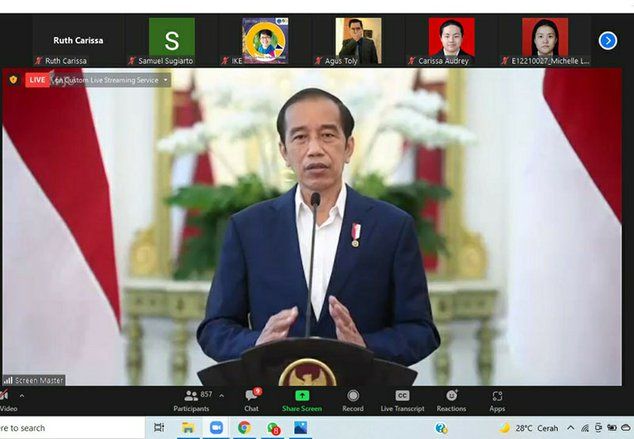The image size is (634, 439).
Task: Enable Live Transcript captions
Action: point(402,400)
